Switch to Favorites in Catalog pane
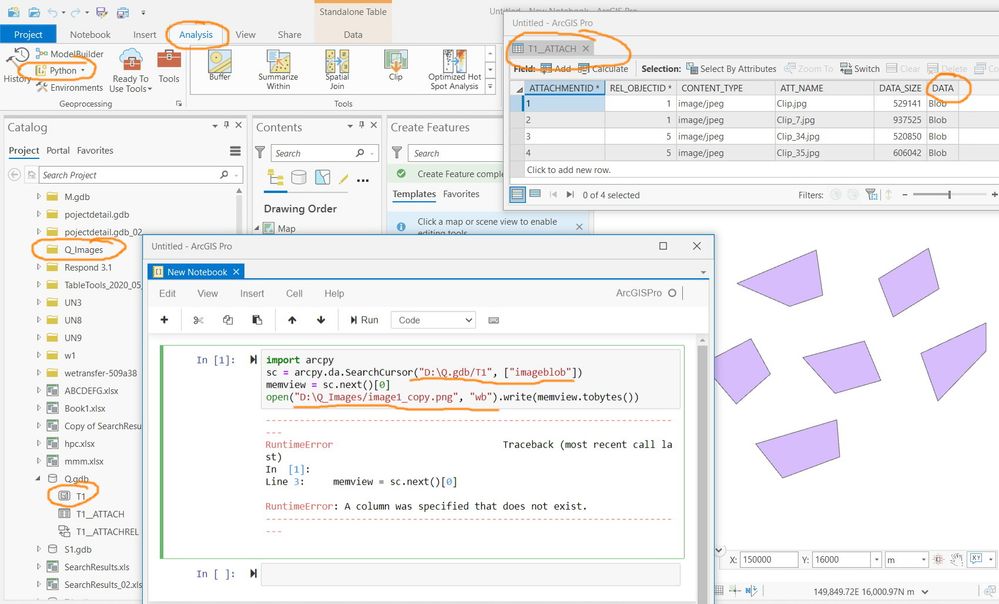 pyautogui.click(x=95, y=150)
